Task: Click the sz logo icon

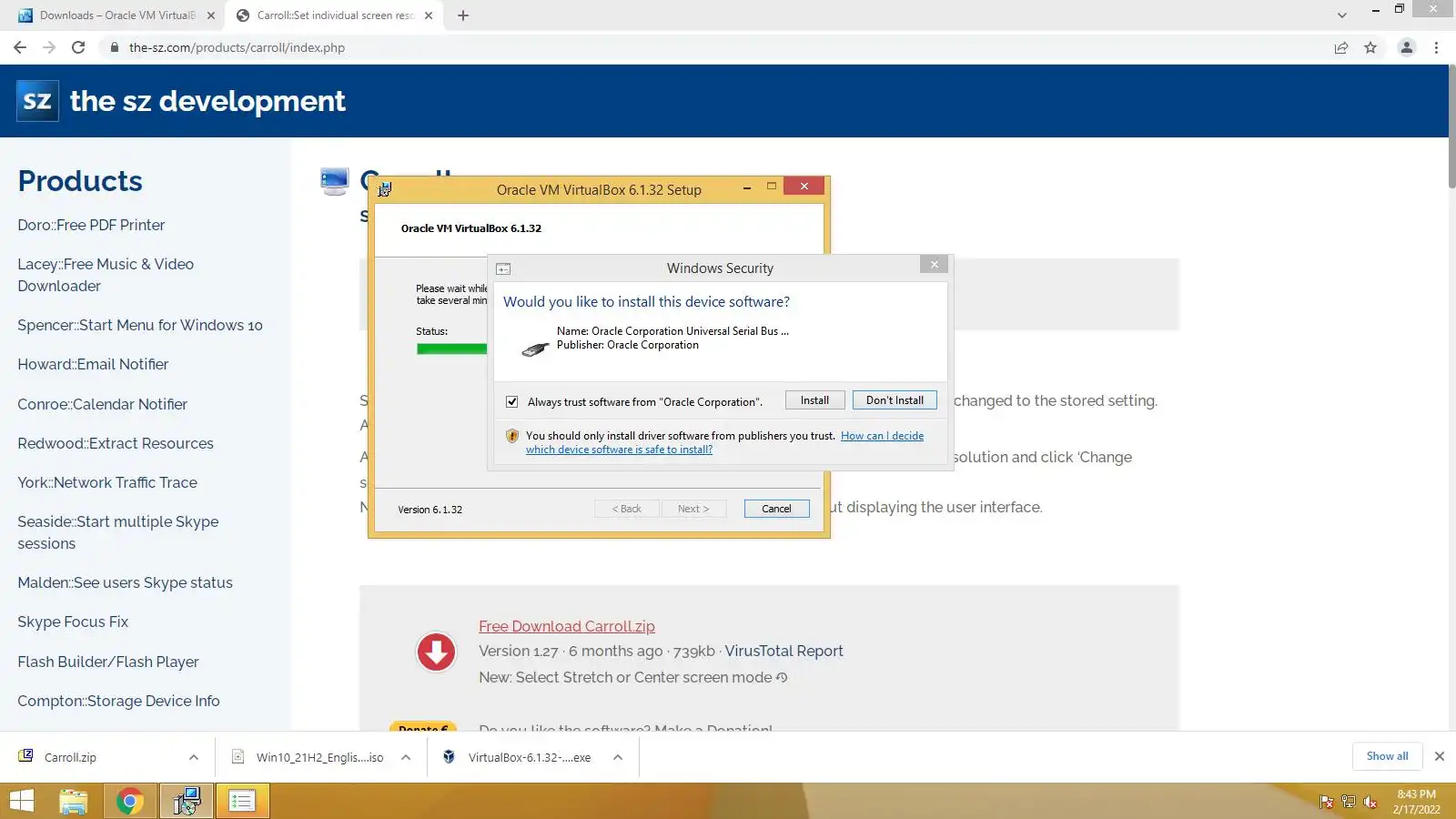Action: [x=37, y=100]
